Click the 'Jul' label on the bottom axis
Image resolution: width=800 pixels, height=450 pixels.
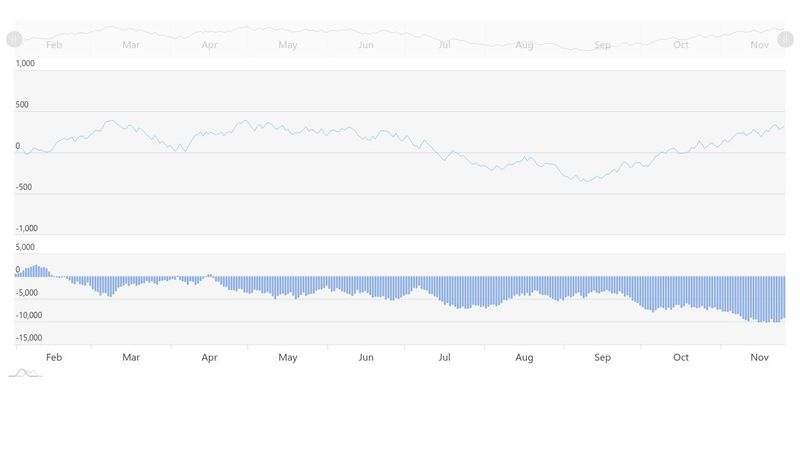445,357
